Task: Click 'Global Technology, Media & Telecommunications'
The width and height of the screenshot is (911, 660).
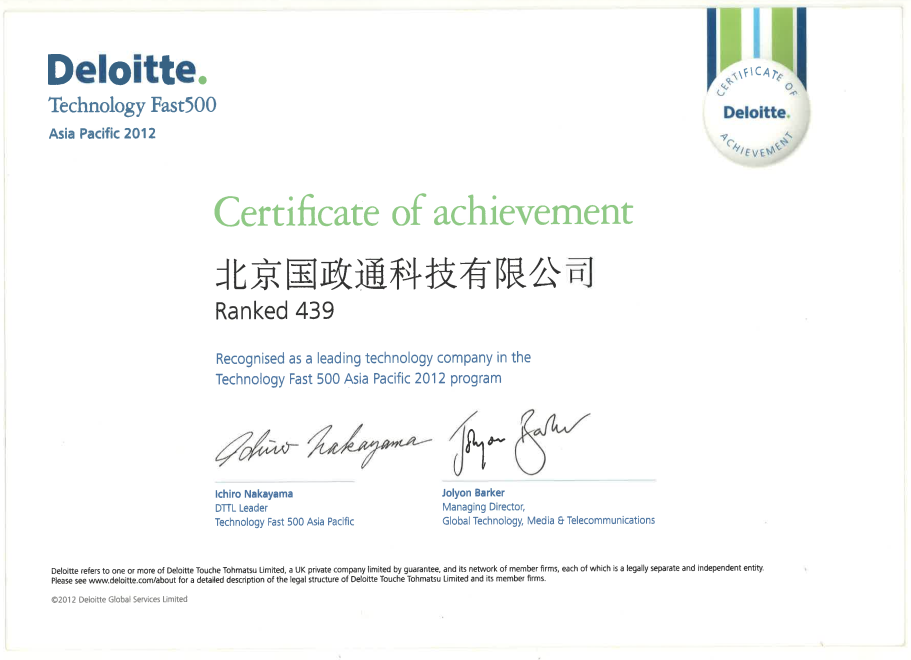Action: pos(548,521)
